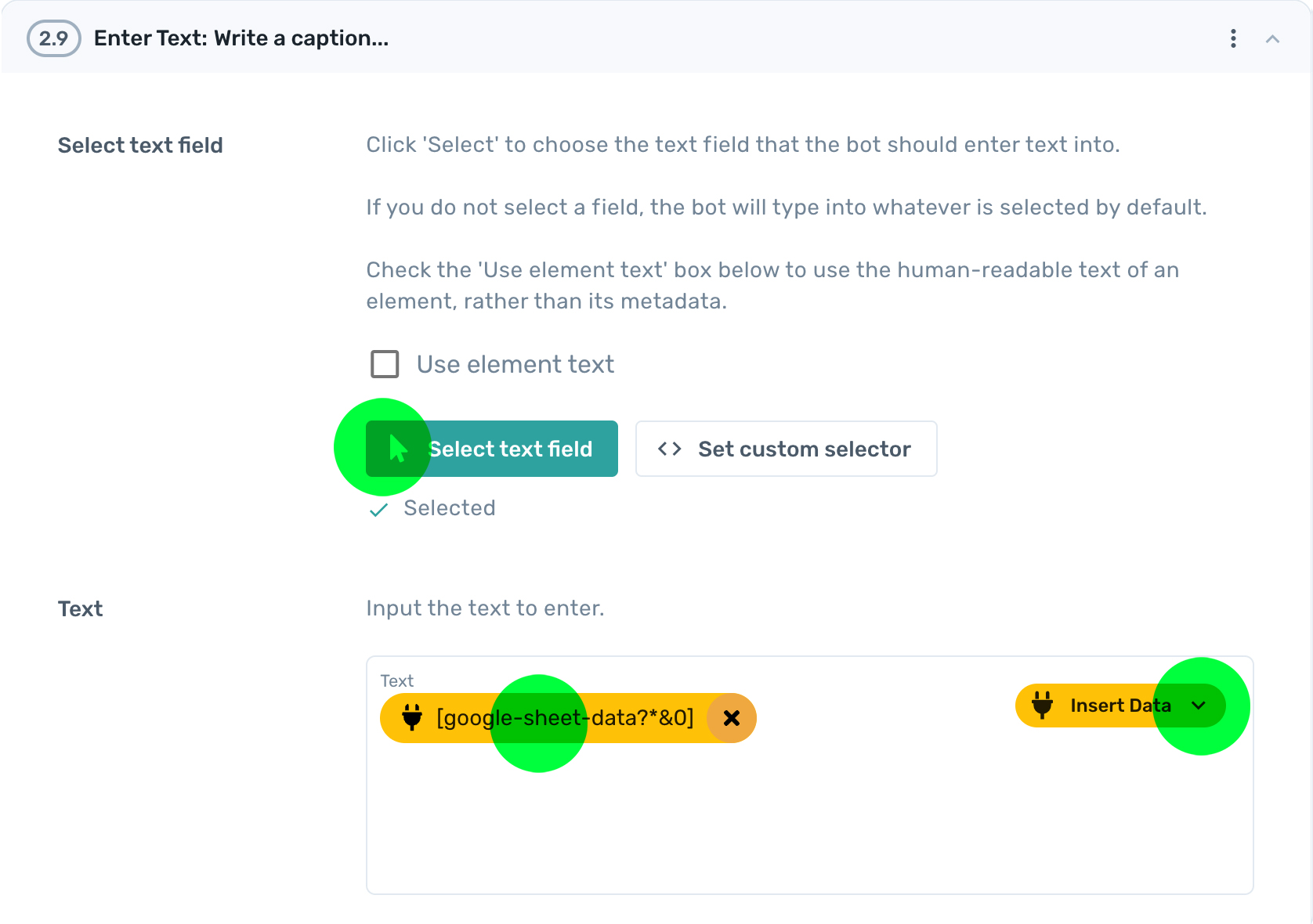Expand Insert Data options
Screen dimensions: 1313x924
pyautogui.click(x=1120, y=705)
